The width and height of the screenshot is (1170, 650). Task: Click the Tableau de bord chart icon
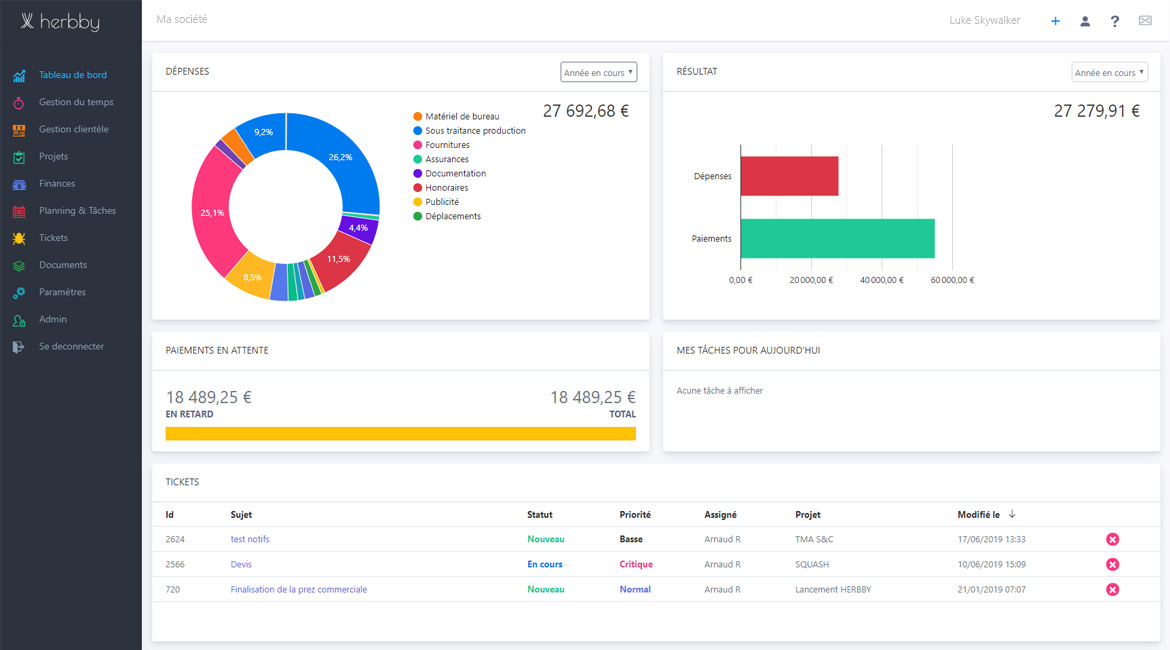click(x=19, y=75)
